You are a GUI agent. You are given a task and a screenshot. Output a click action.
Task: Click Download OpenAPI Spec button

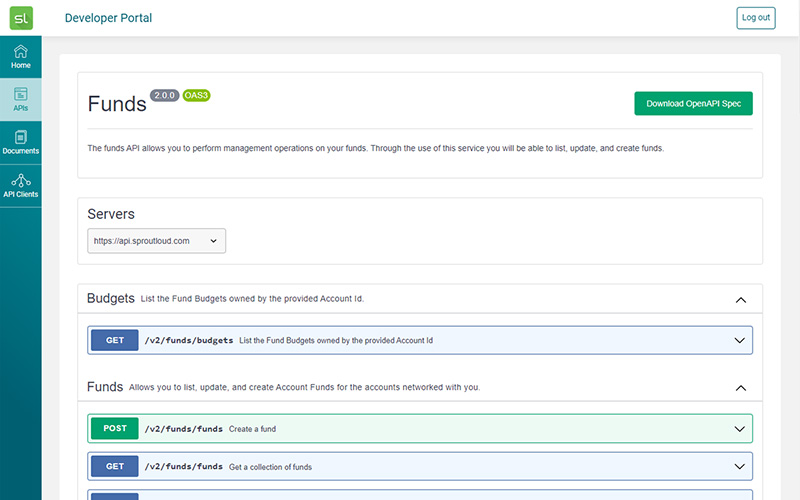coord(693,104)
